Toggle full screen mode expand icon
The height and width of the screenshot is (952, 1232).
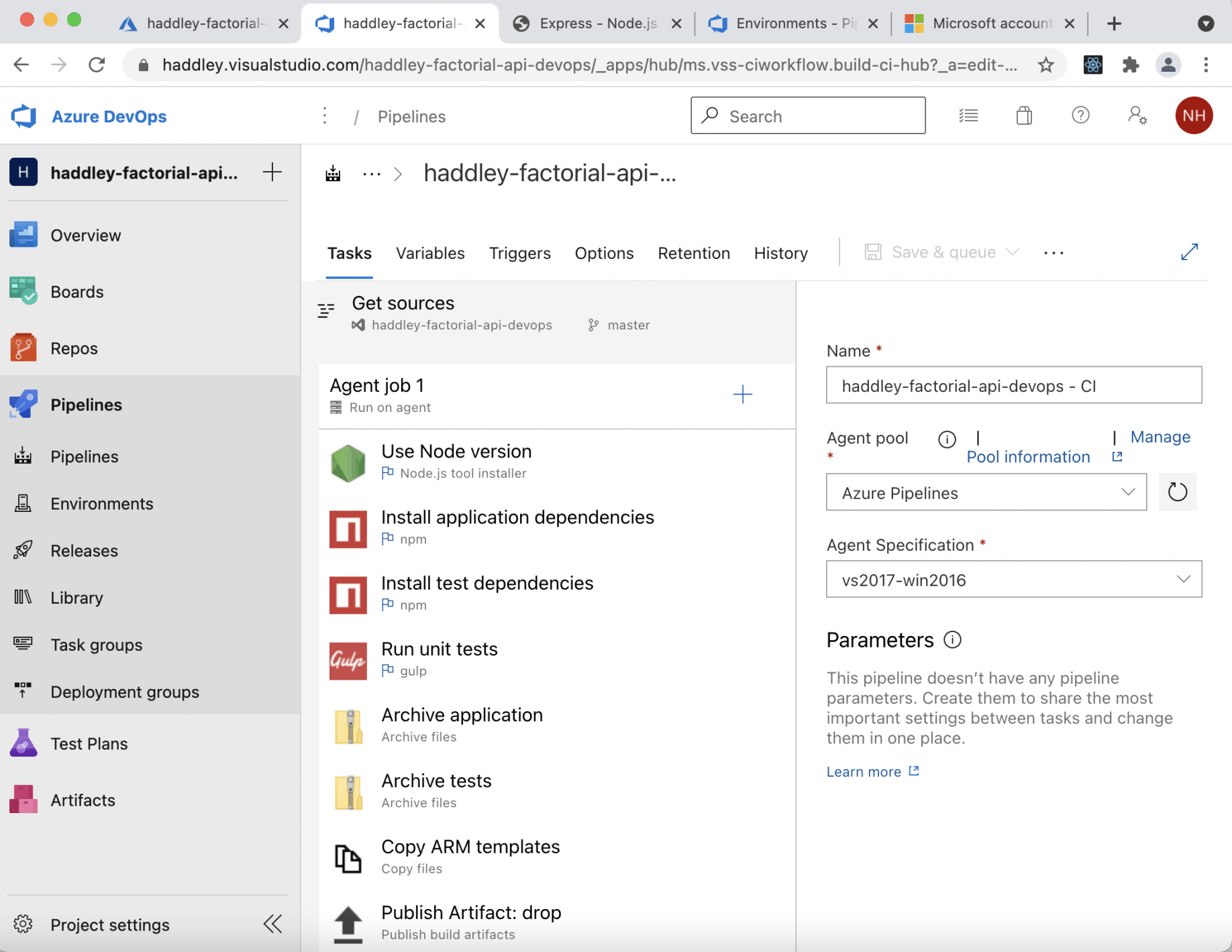(1189, 252)
